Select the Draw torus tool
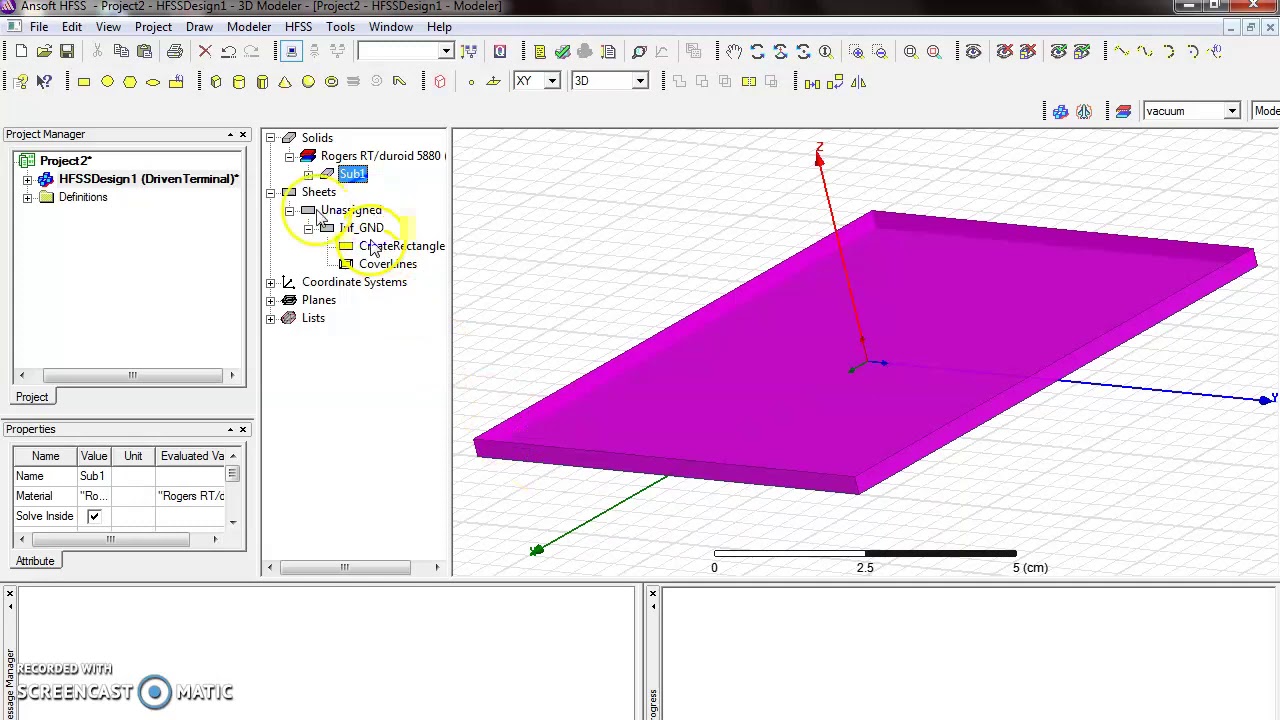Screen dimensions: 1280x720 coord(331,82)
